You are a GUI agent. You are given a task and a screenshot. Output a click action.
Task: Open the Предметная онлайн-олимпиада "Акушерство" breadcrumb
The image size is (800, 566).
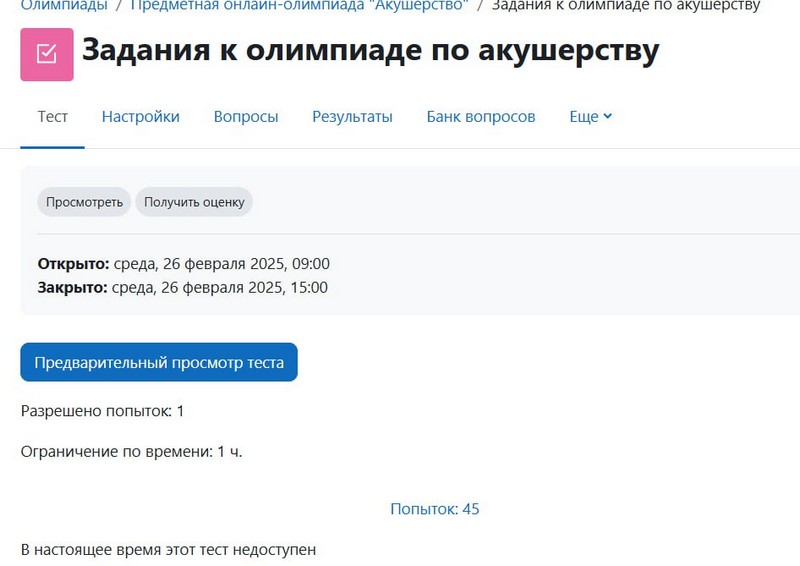click(x=300, y=6)
